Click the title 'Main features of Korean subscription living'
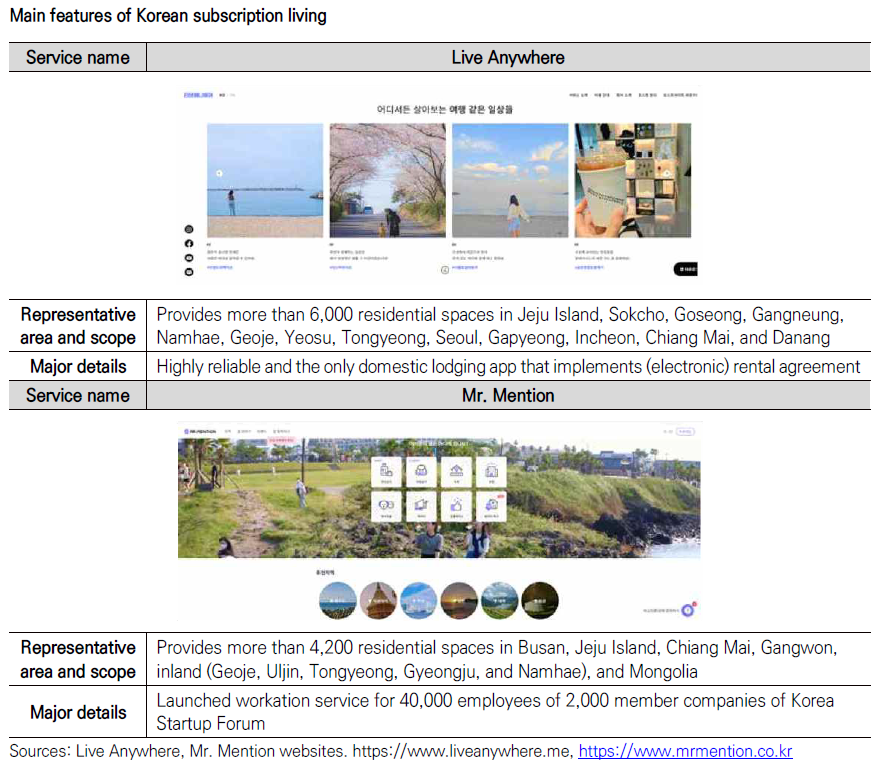Viewport: 879px width, 767px height. [x=168, y=16]
